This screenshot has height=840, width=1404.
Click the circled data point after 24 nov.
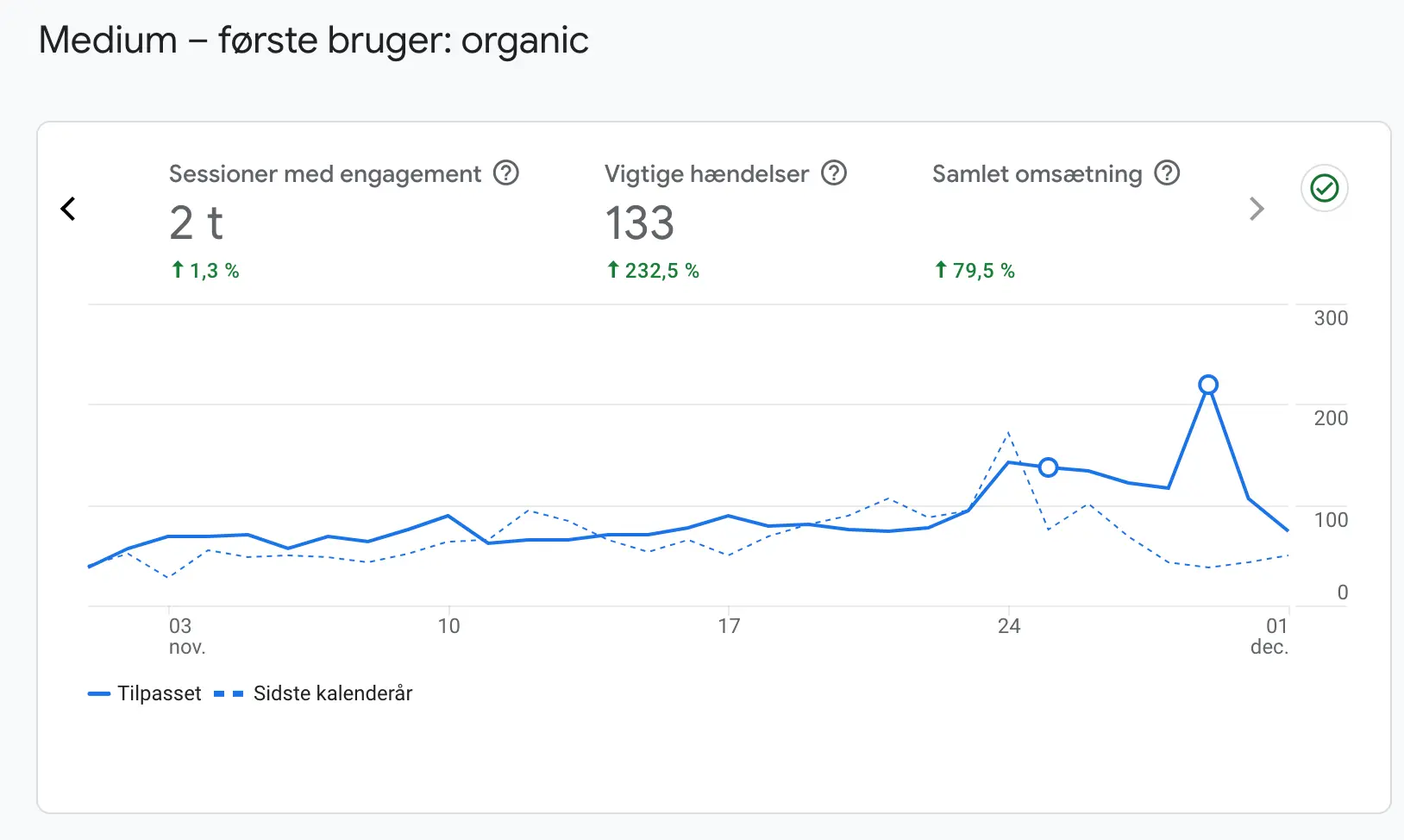tap(1048, 467)
